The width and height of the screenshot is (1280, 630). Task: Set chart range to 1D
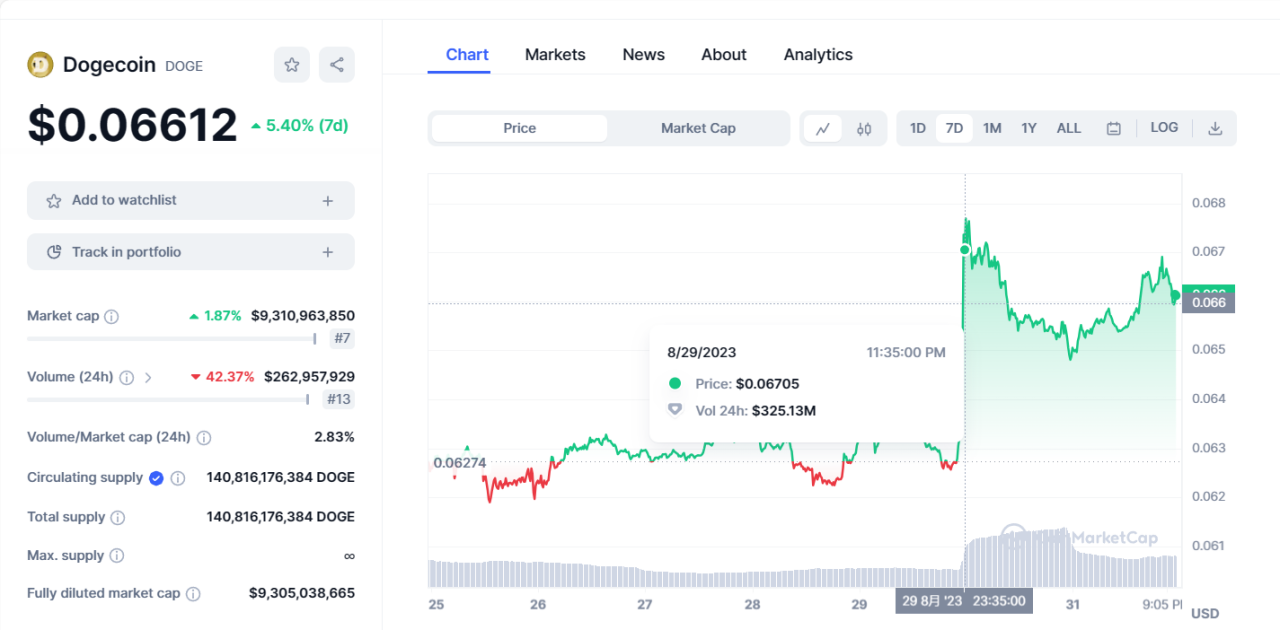[x=917, y=129]
